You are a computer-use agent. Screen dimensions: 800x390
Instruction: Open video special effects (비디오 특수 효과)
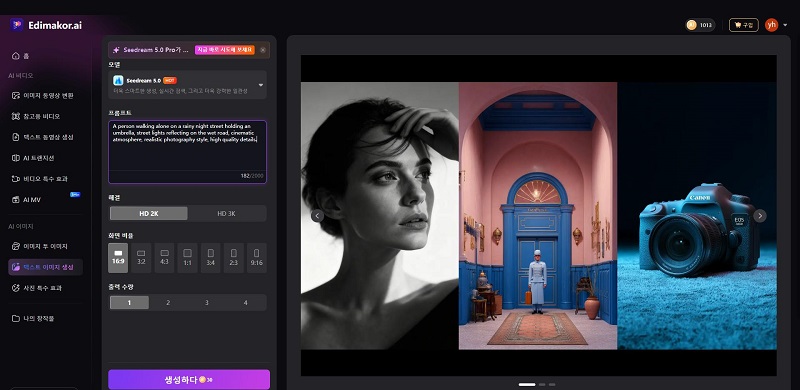click(39, 179)
